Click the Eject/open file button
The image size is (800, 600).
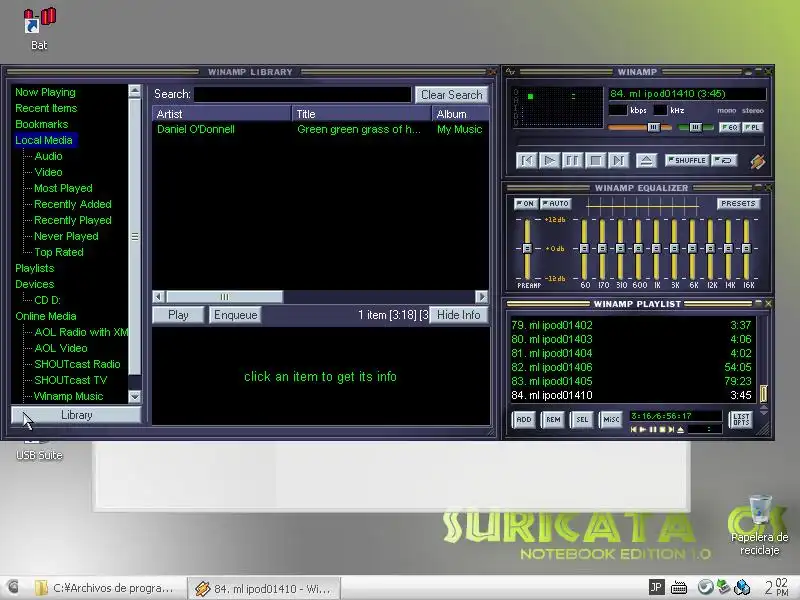click(x=646, y=161)
